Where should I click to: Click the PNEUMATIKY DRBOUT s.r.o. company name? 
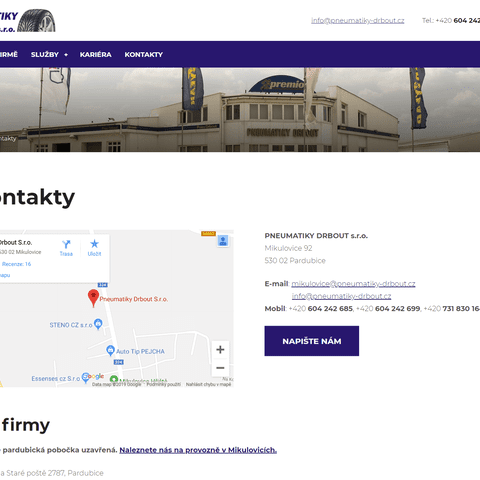point(316,236)
